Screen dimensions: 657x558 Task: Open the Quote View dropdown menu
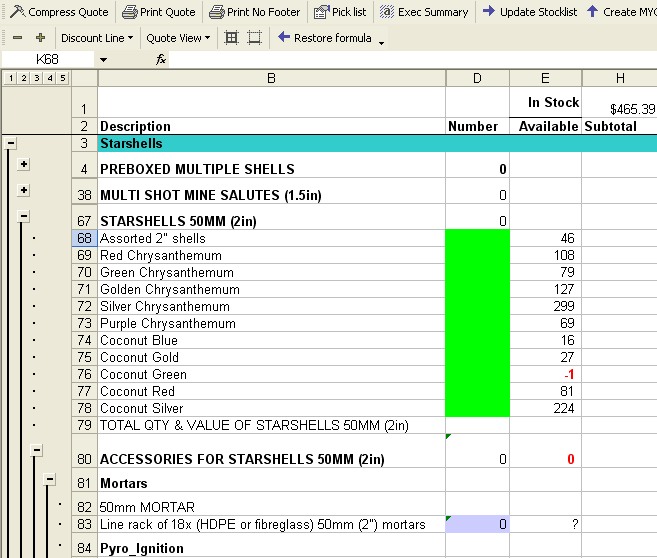click(x=178, y=38)
